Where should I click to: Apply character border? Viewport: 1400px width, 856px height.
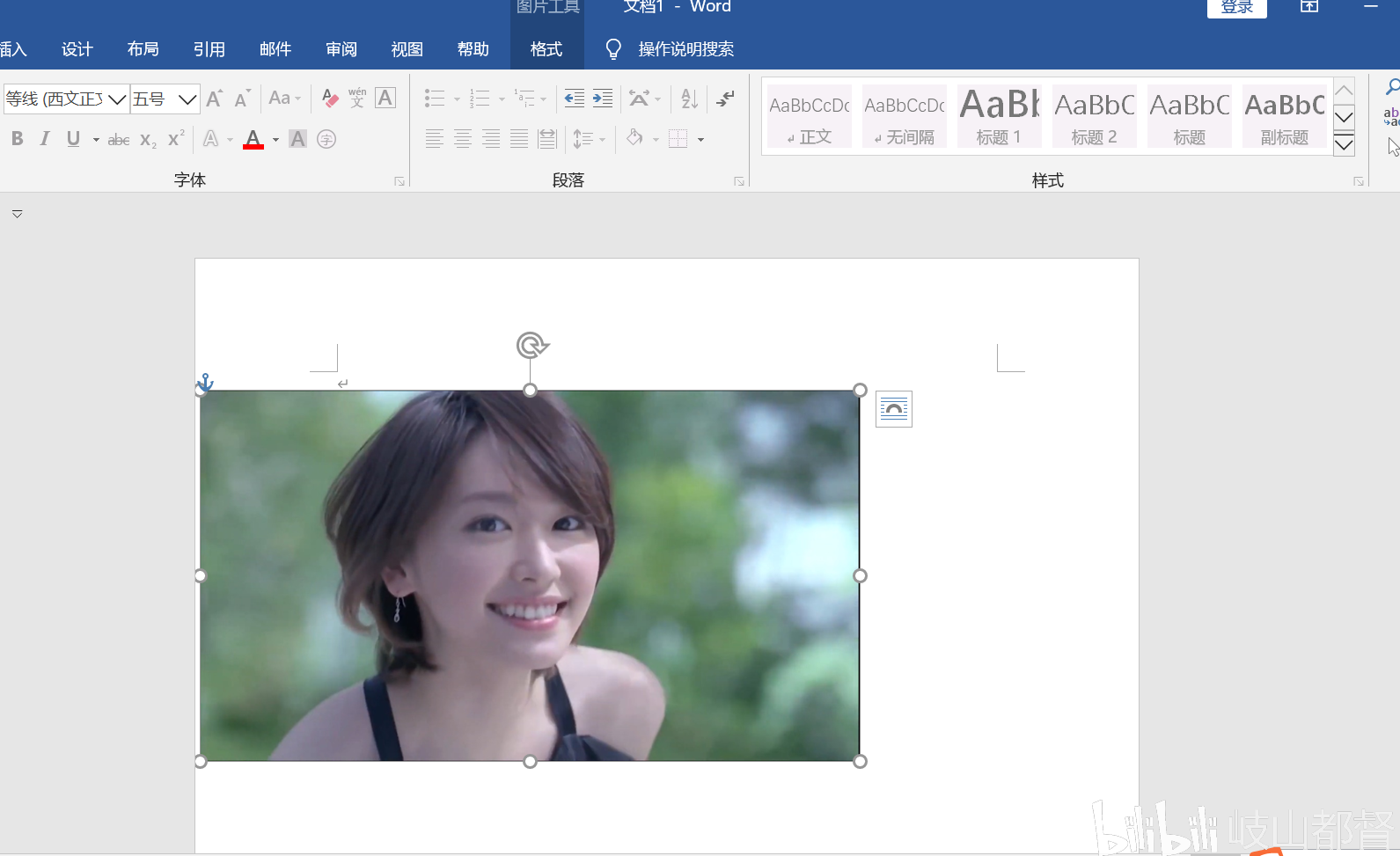tap(385, 98)
